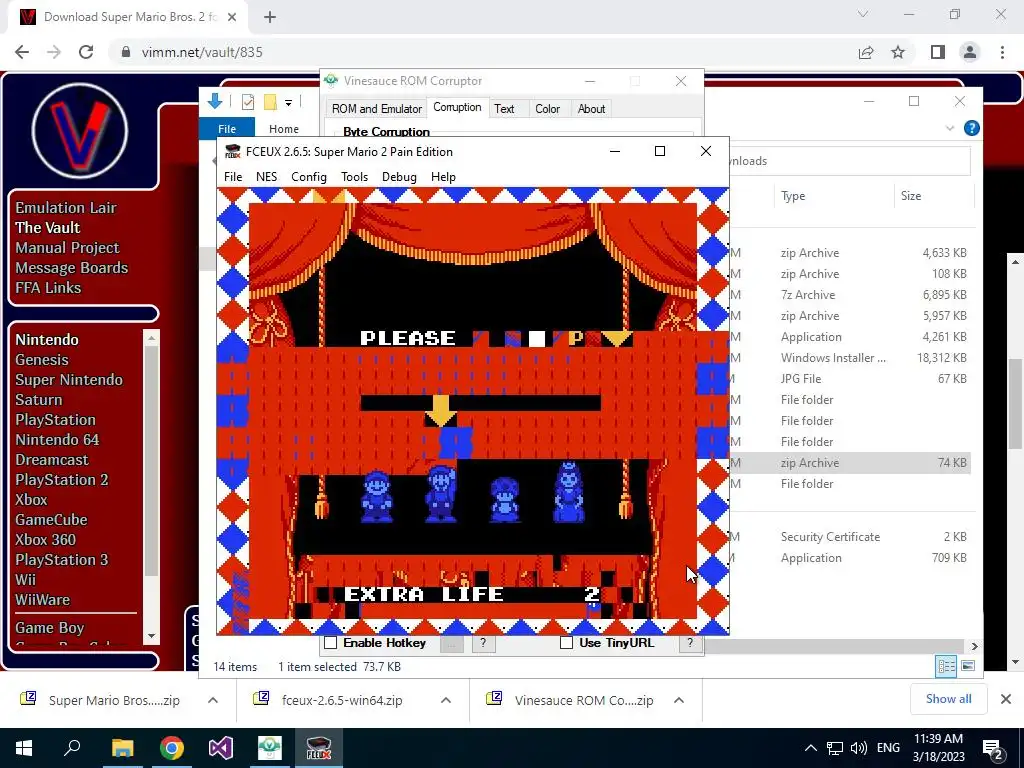Click the Type column header in Explorer
This screenshot has width=1024, height=768.
coord(793,196)
